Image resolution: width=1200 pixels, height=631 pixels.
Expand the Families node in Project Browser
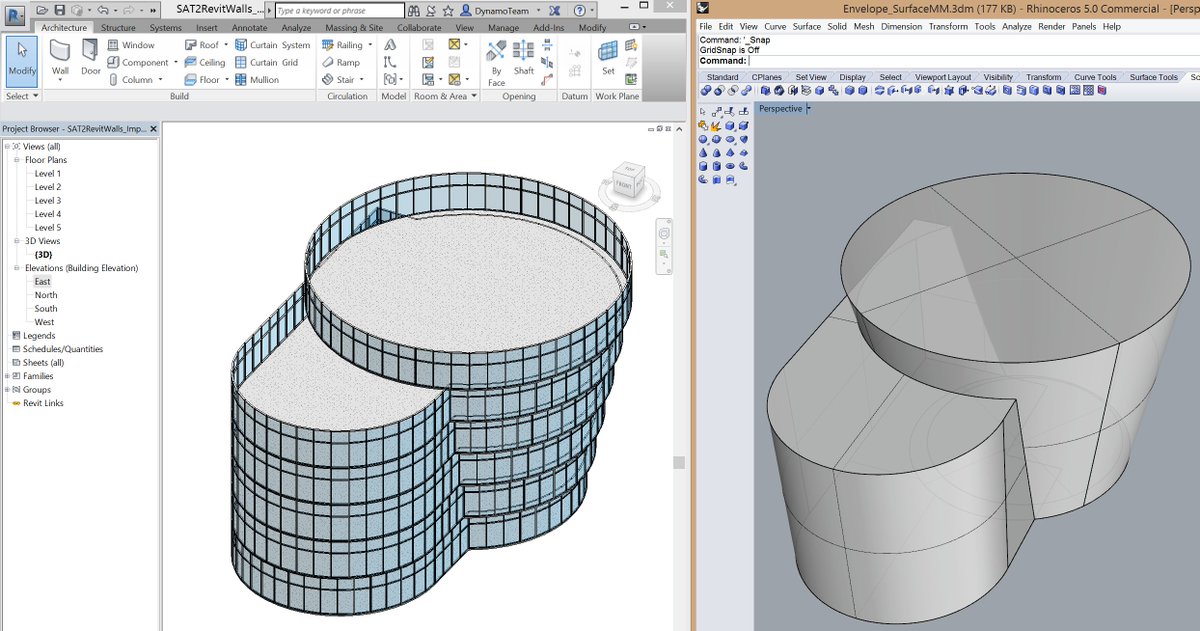click(7, 376)
